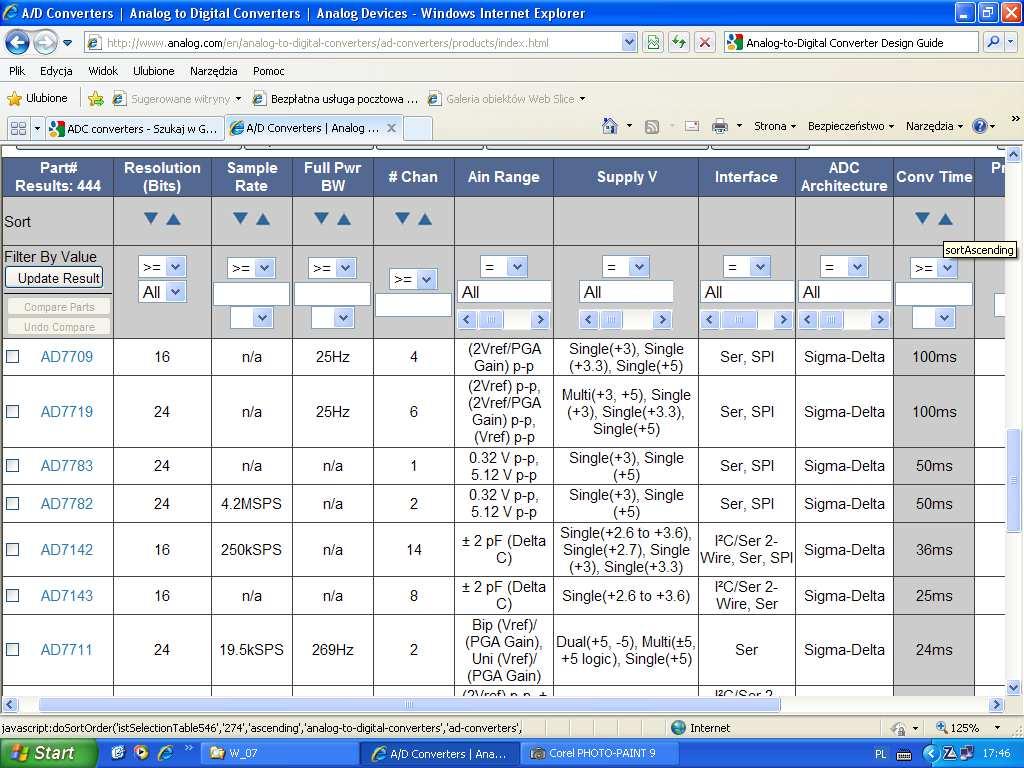
Task: Sort Resolution column descending
Action: click(151, 219)
